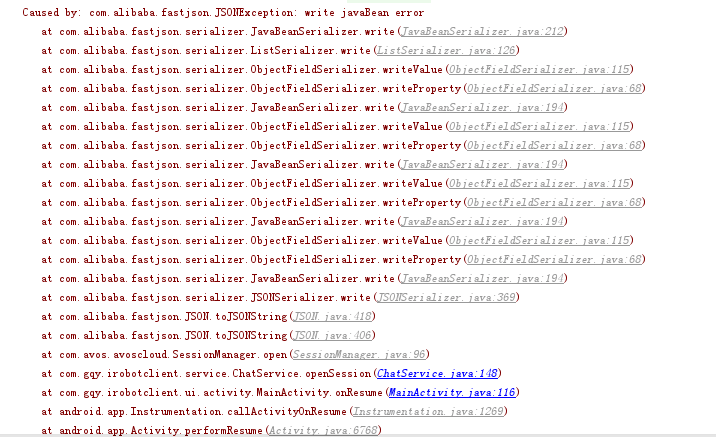Open JSON.java:418 link
716x437 pixels.
[332, 316]
